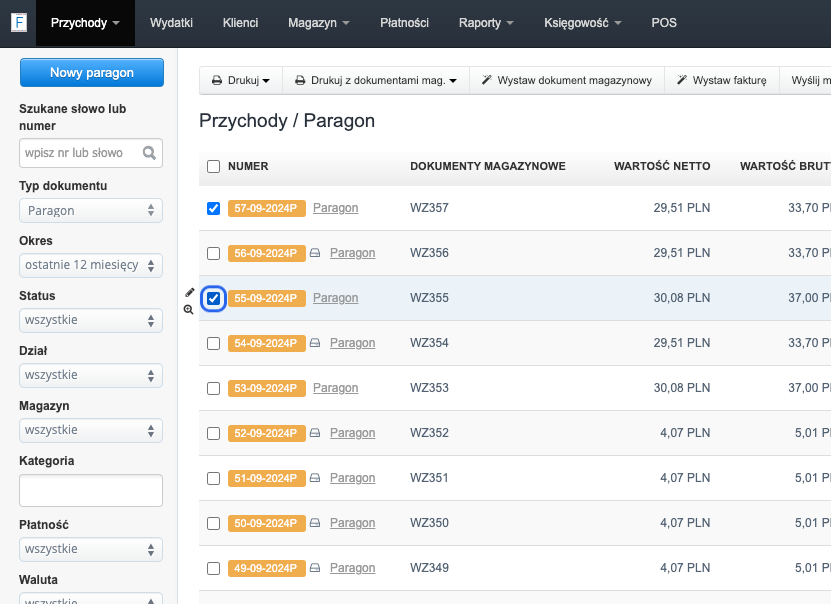831x604 pixels.
Task: Check the 50-09-2024P row checkbox
Action: point(213,523)
